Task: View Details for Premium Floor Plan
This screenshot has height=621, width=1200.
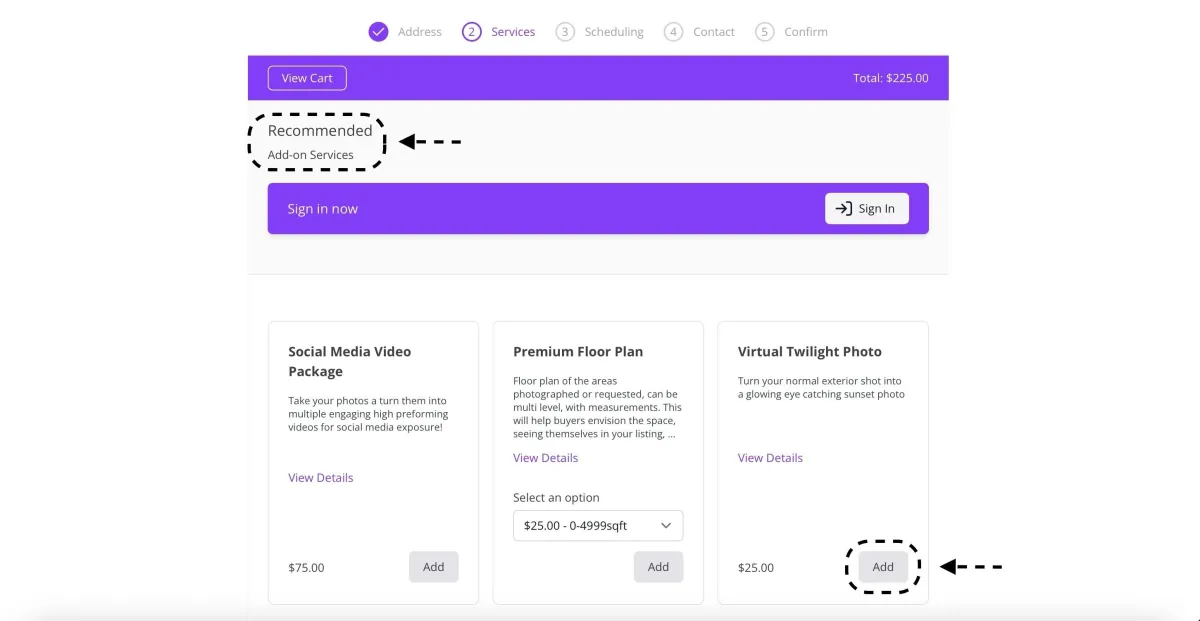Action: tap(546, 458)
